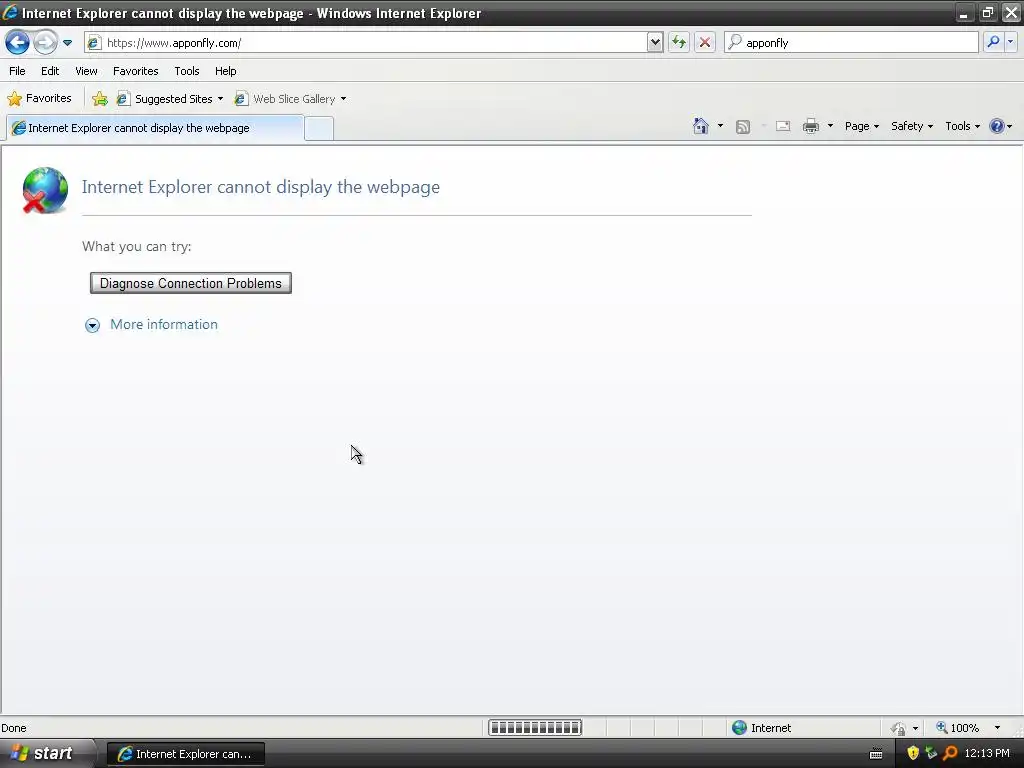Open Suggested Sites in the favorites bar
The height and width of the screenshot is (768, 1024).
[169, 99]
